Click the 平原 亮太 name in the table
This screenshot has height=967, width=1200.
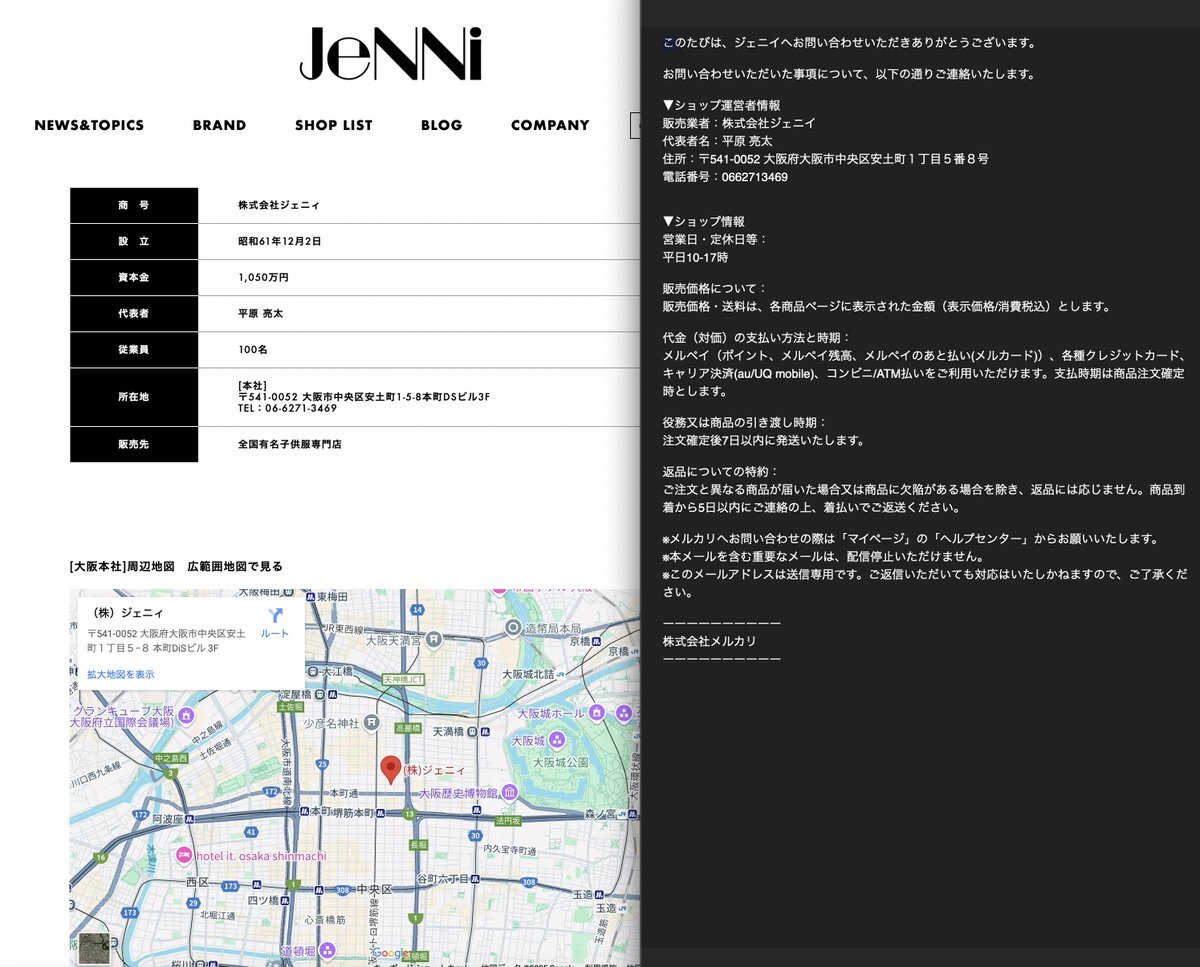tap(260, 313)
